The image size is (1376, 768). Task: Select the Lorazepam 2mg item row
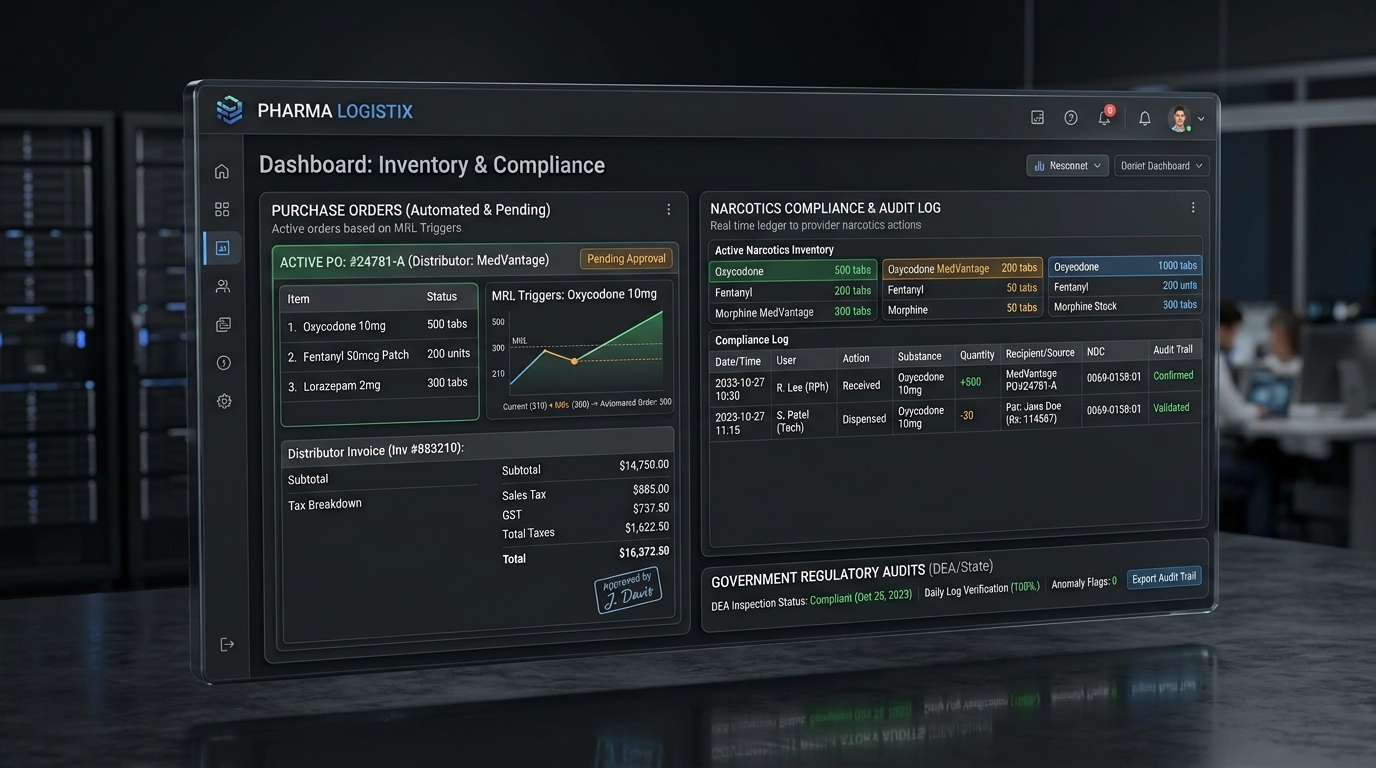pos(379,384)
